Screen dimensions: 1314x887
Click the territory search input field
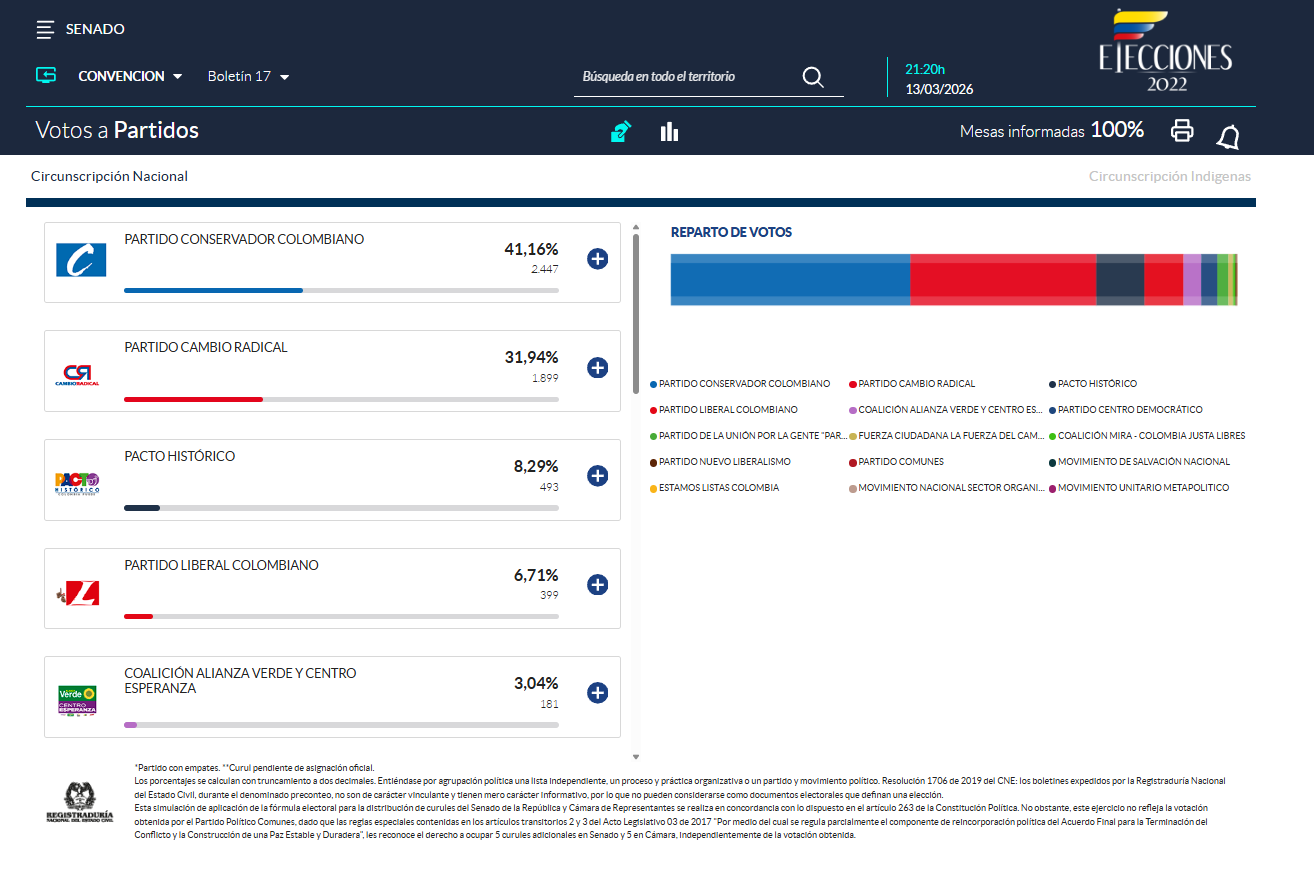coord(685,77)
